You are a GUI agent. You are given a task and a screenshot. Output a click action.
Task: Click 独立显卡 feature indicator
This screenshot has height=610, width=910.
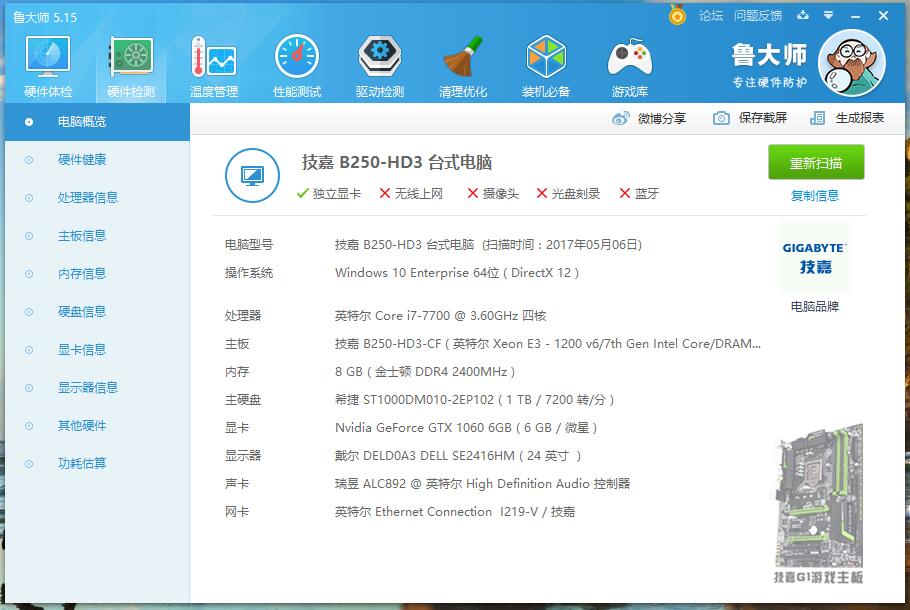(328, 193)
